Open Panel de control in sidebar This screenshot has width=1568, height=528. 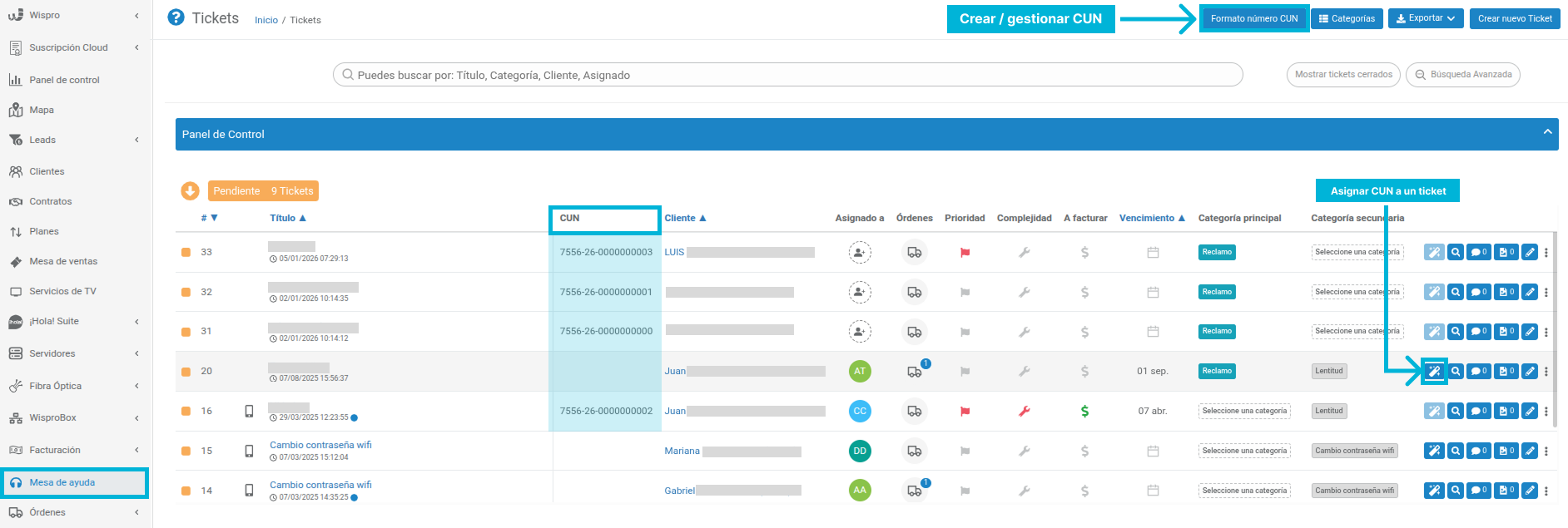tap(64, 80)
